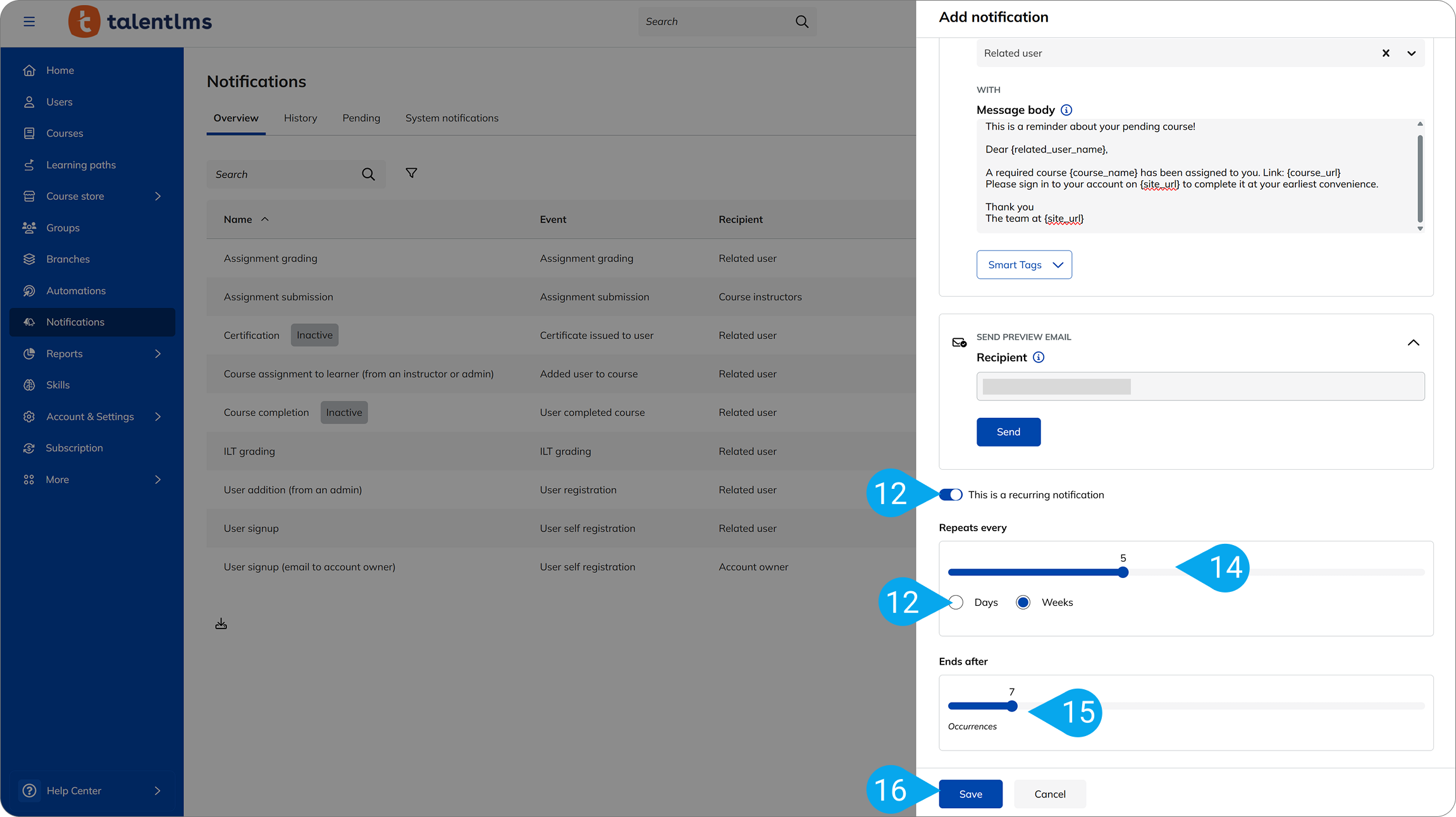Collapse the Send preview email section
The height and width of the screenshot is (817, 1456).
(x=1413, y=343)
